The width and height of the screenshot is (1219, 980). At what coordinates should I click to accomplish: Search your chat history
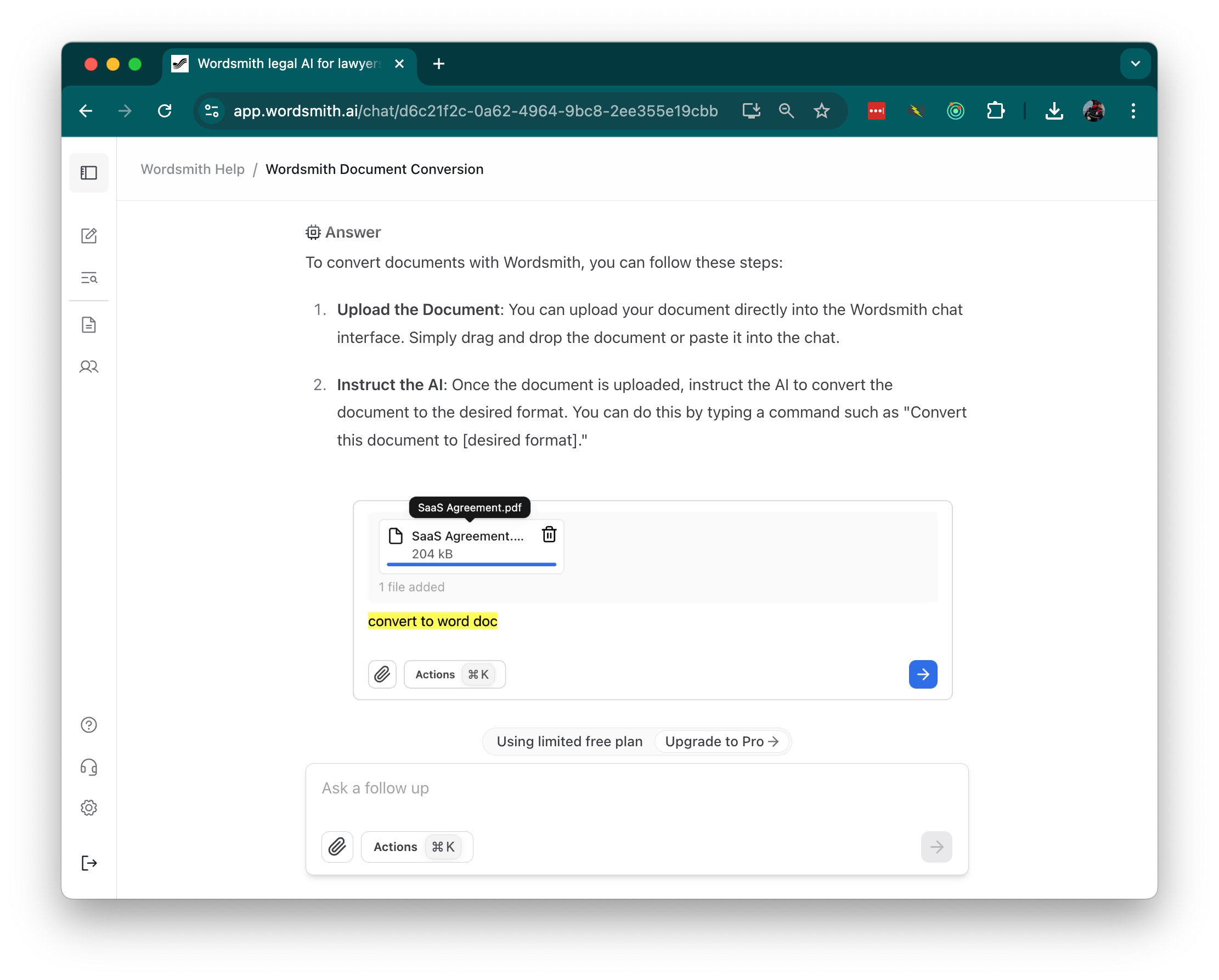pyautogui.click(x=89, y=278)
